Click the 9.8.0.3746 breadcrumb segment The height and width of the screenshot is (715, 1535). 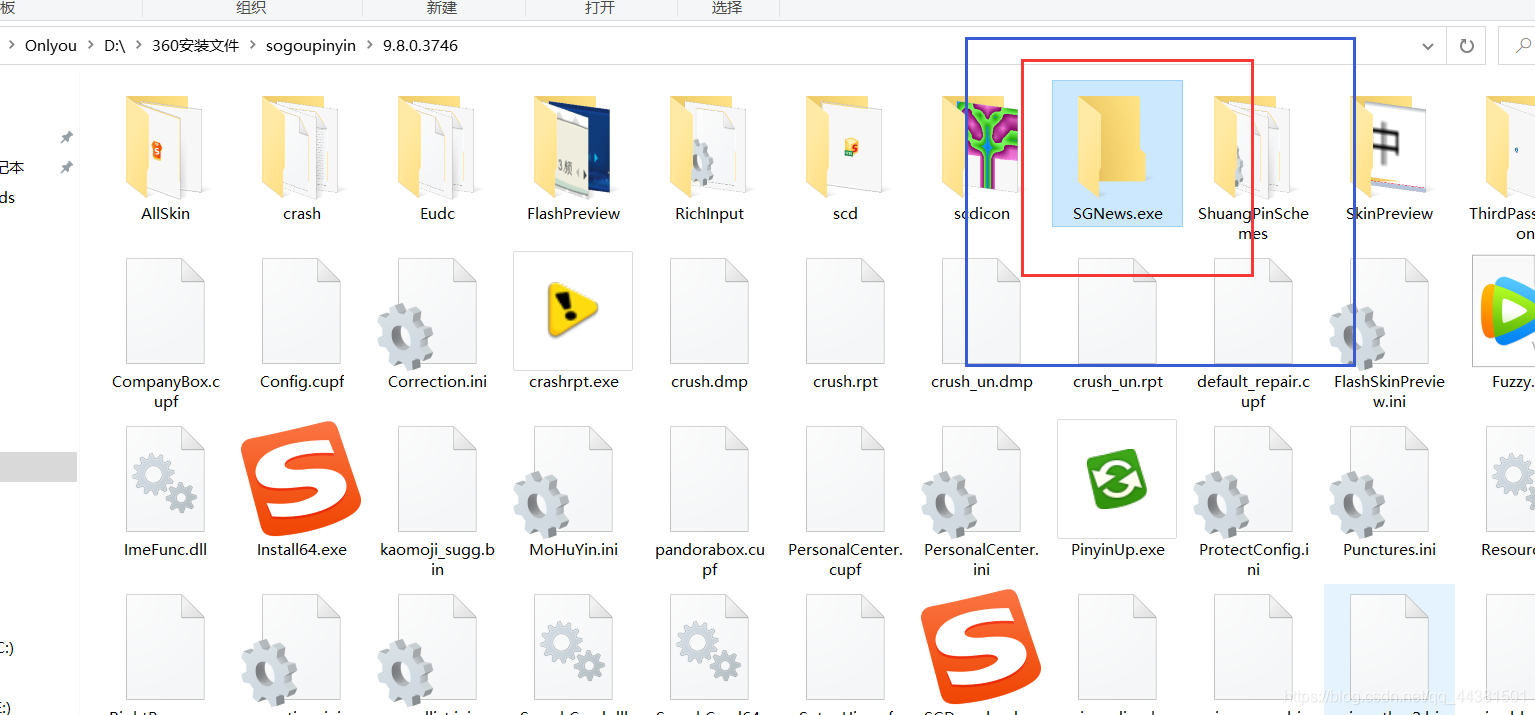tap(420, 46)
